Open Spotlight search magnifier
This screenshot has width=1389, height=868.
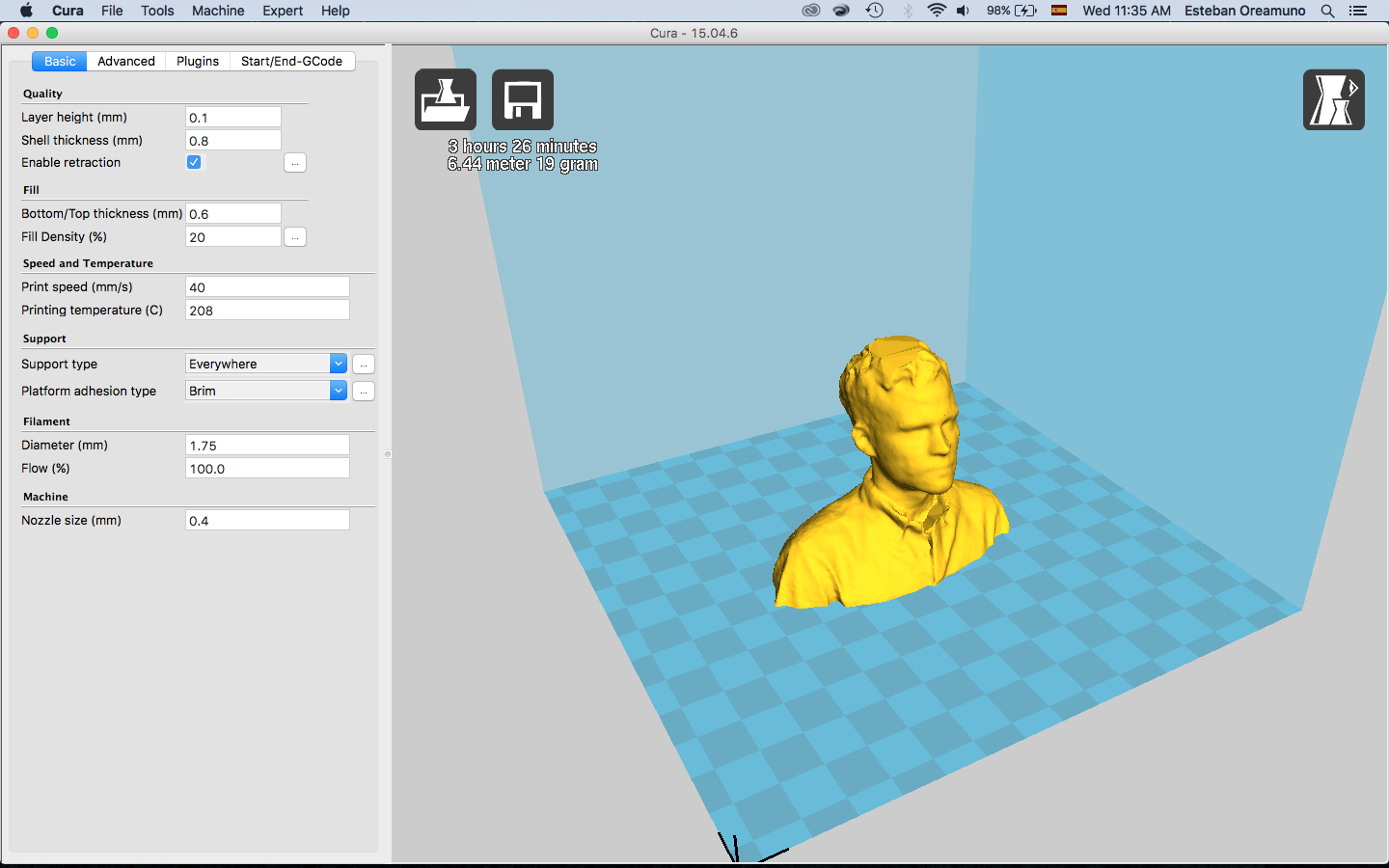pyautogui.click(x=1327, y=11)
